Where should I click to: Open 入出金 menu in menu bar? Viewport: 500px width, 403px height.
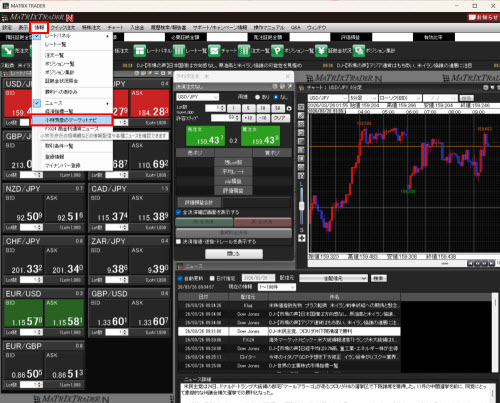137,28
